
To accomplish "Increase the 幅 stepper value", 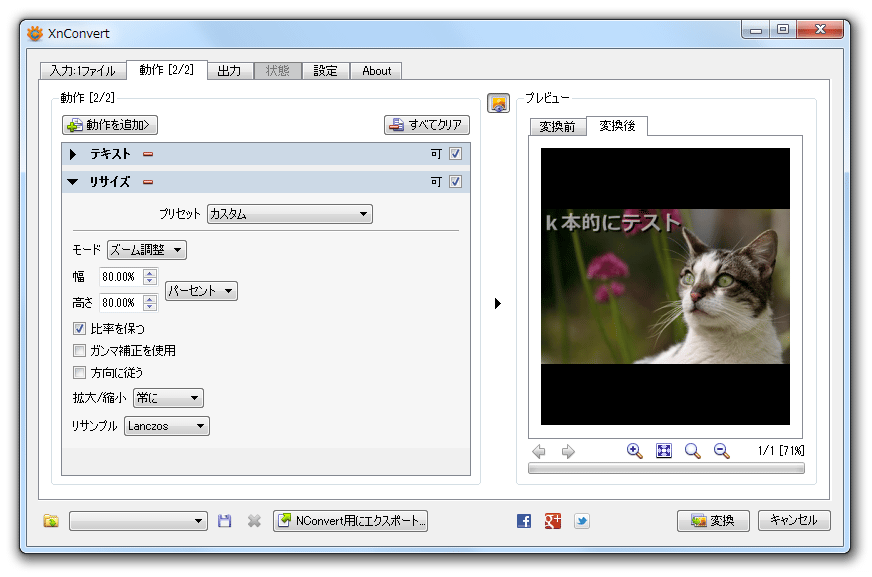I will click(150, 272).
